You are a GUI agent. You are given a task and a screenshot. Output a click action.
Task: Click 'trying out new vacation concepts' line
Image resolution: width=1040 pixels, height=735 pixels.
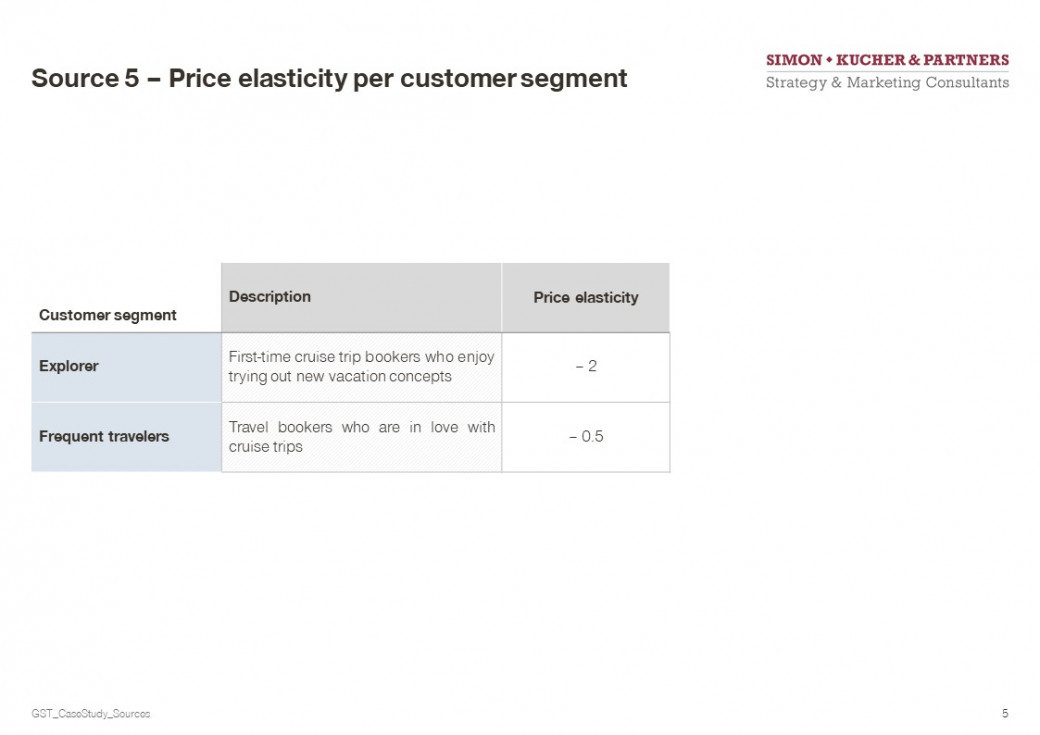(340, 377)
